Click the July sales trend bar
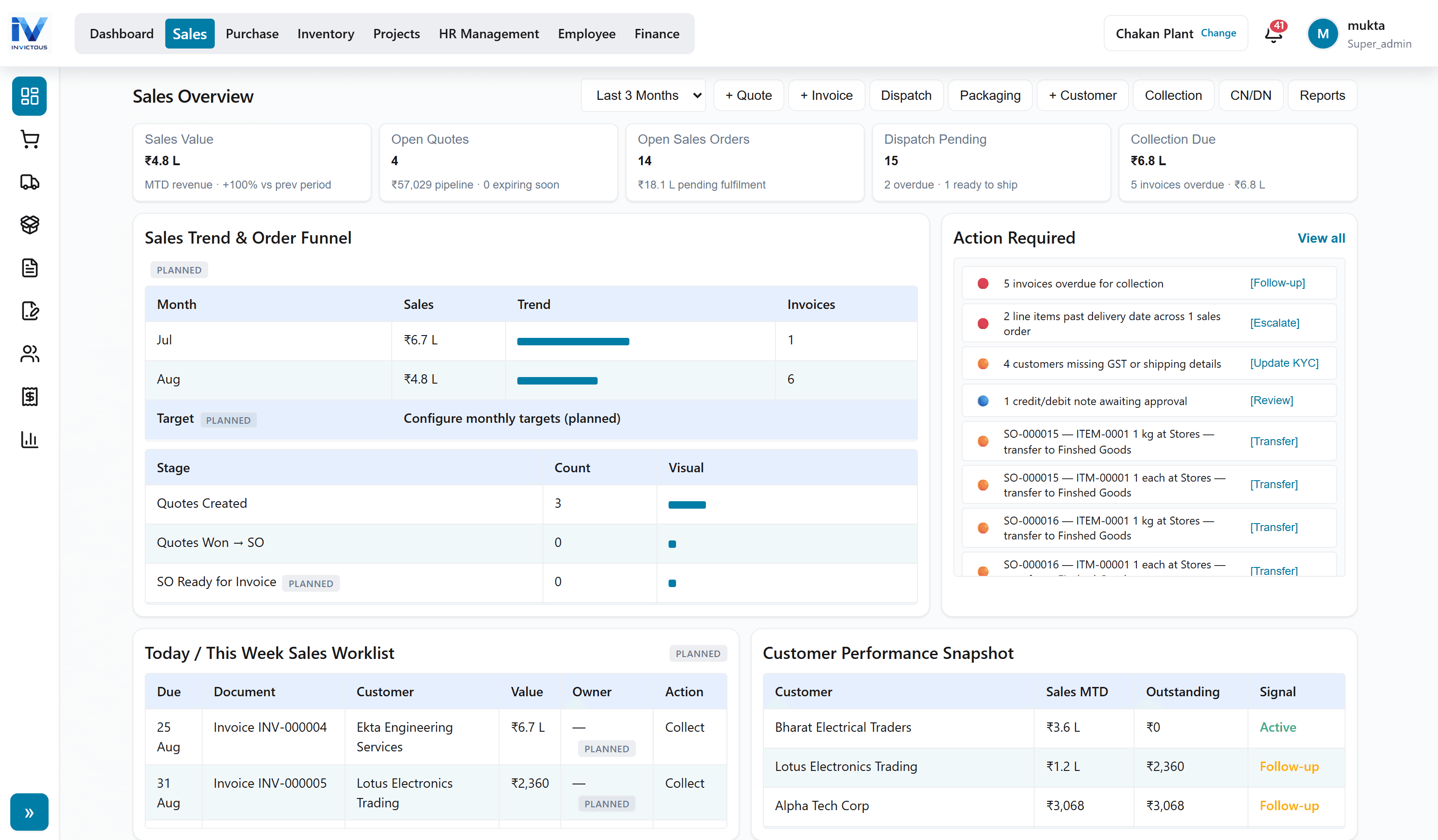Image resolution: width=1438 pixels, height=840 pixels. tap(573, 342)
